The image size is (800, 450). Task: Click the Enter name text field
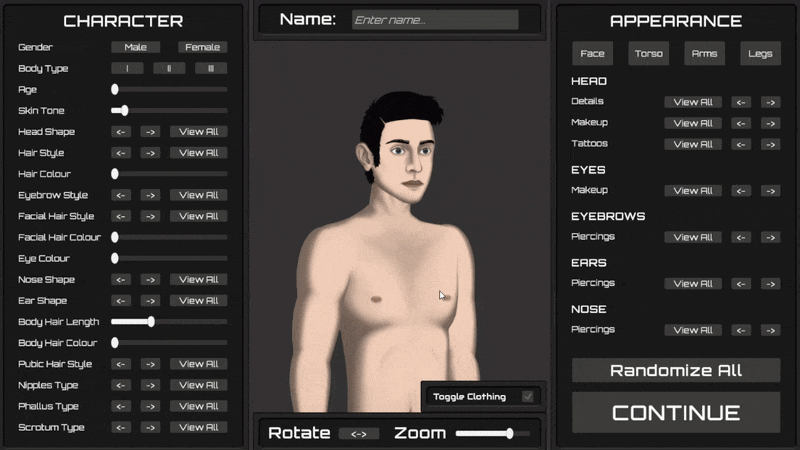(435, 20)
